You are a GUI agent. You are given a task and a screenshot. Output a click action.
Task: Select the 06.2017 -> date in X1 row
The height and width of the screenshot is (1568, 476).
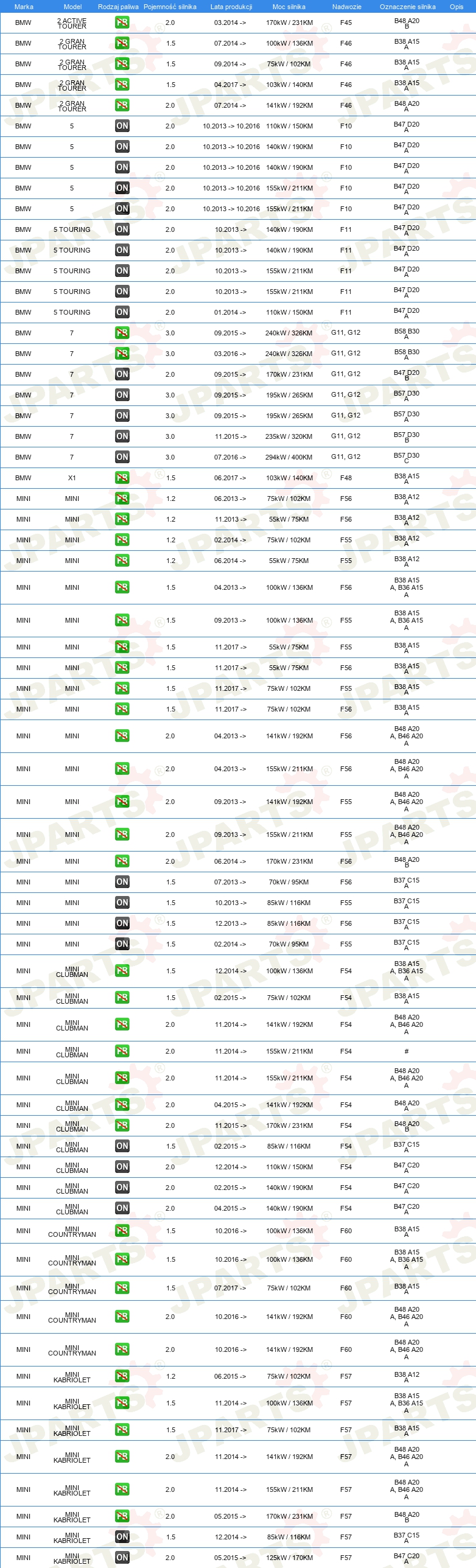pos(230,478)
